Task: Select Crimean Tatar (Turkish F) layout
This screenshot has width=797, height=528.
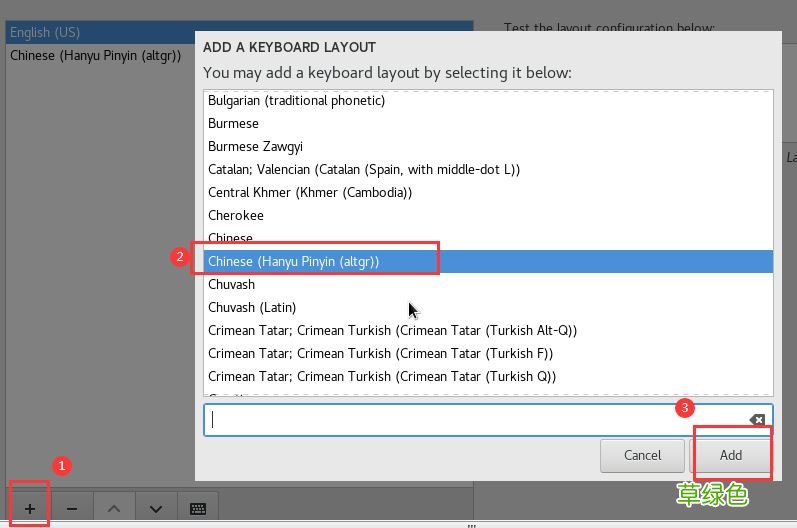Action: tap(380, 353)
